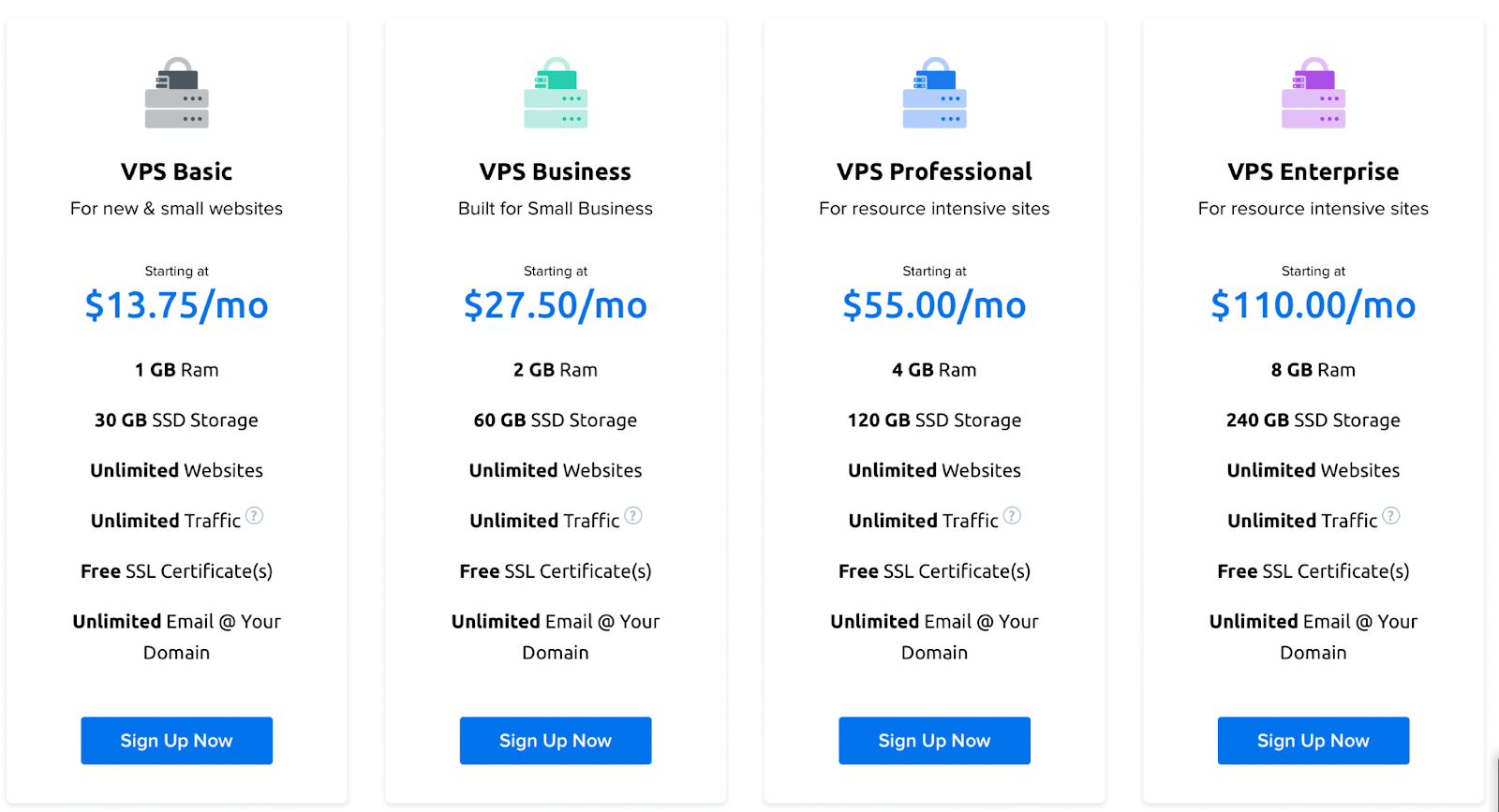Click the $55.00/mo price
1499x812 pixels.
pyautogui.click(x=934, y=305)
